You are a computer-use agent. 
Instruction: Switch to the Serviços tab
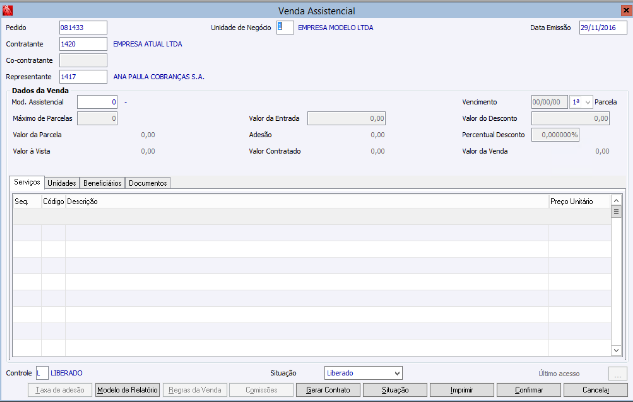click(x=27, y=182)
